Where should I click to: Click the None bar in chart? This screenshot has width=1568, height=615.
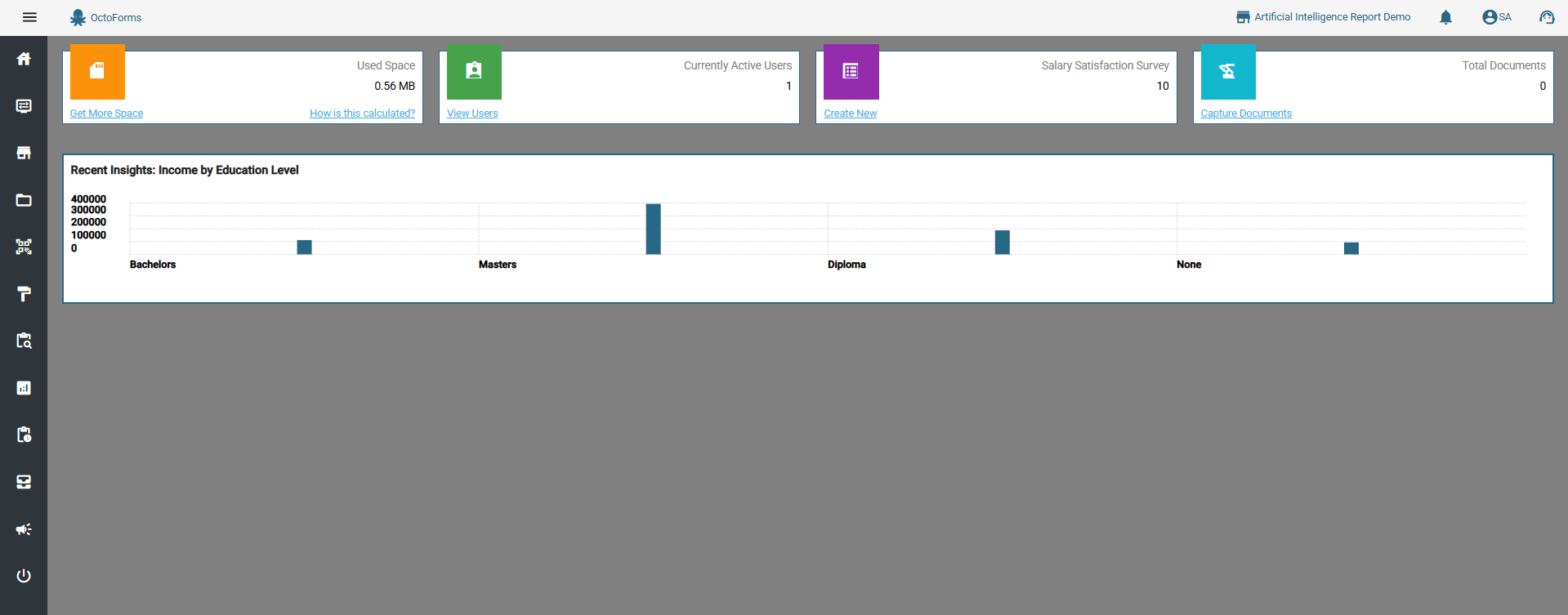[x=1351, y=248]
